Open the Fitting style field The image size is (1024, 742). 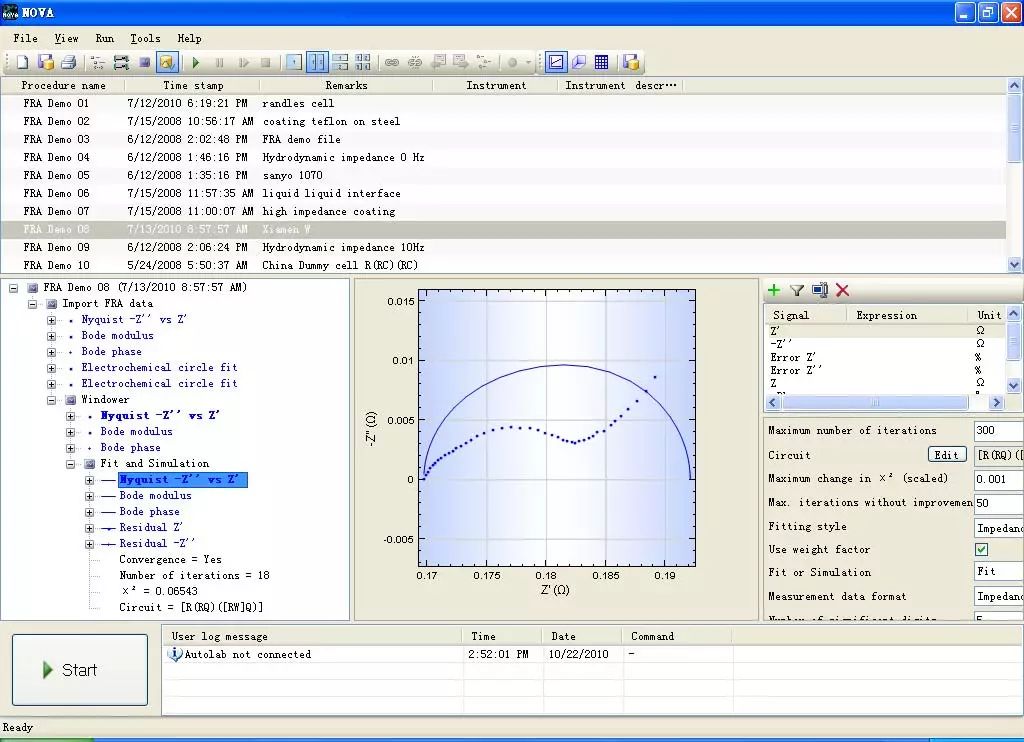(998, 527)
